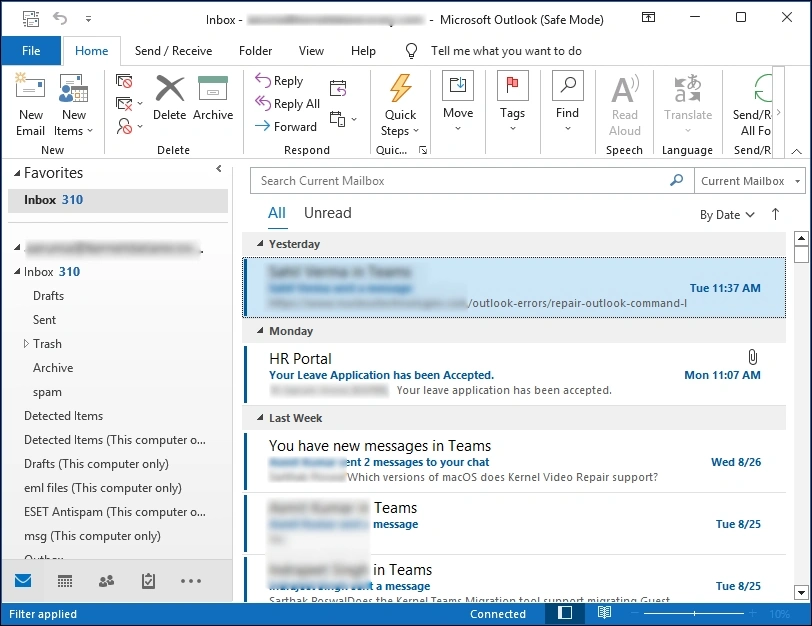Open Customize Quick Access Toolbar dropdown

click(89, 19)
